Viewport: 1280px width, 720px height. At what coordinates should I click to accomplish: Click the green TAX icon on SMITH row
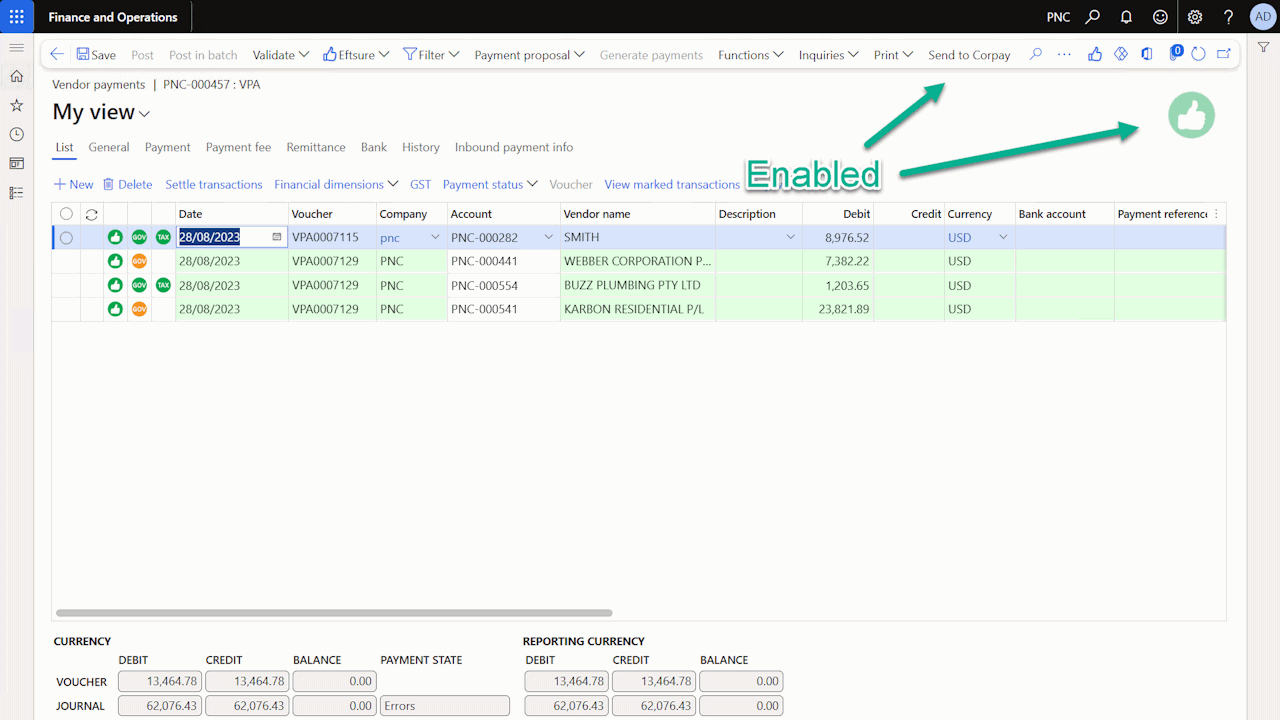coord(163,237)
